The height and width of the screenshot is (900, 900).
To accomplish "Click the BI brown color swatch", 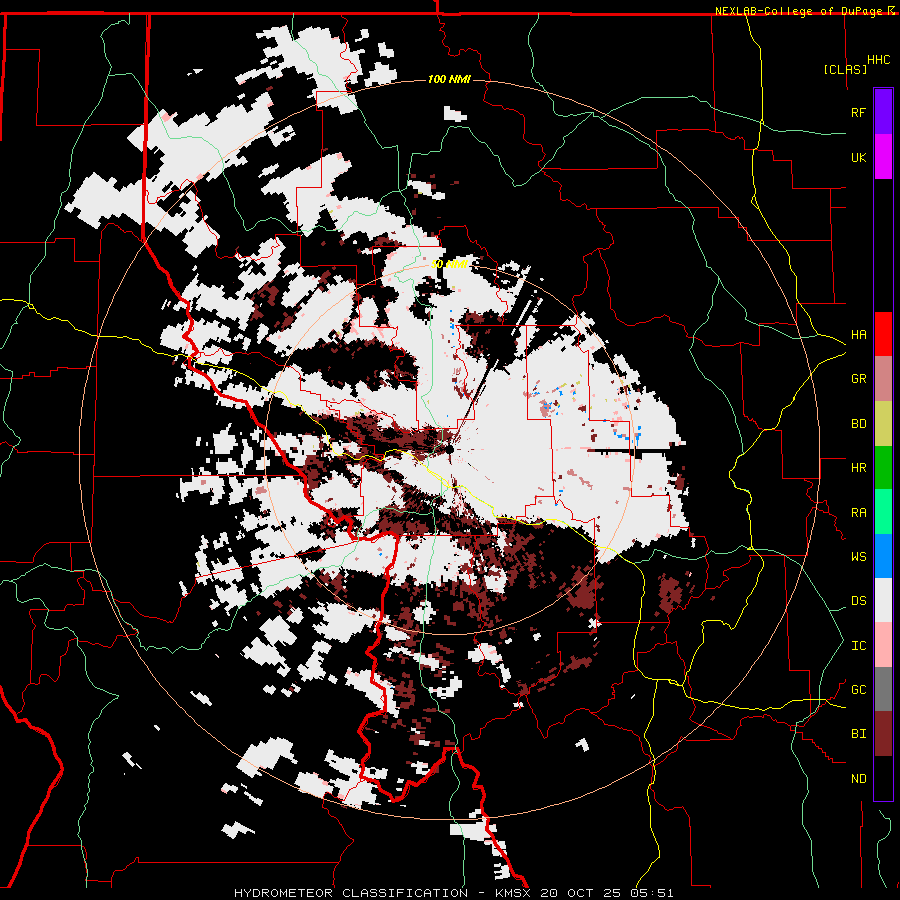I will tap(883, 734).
